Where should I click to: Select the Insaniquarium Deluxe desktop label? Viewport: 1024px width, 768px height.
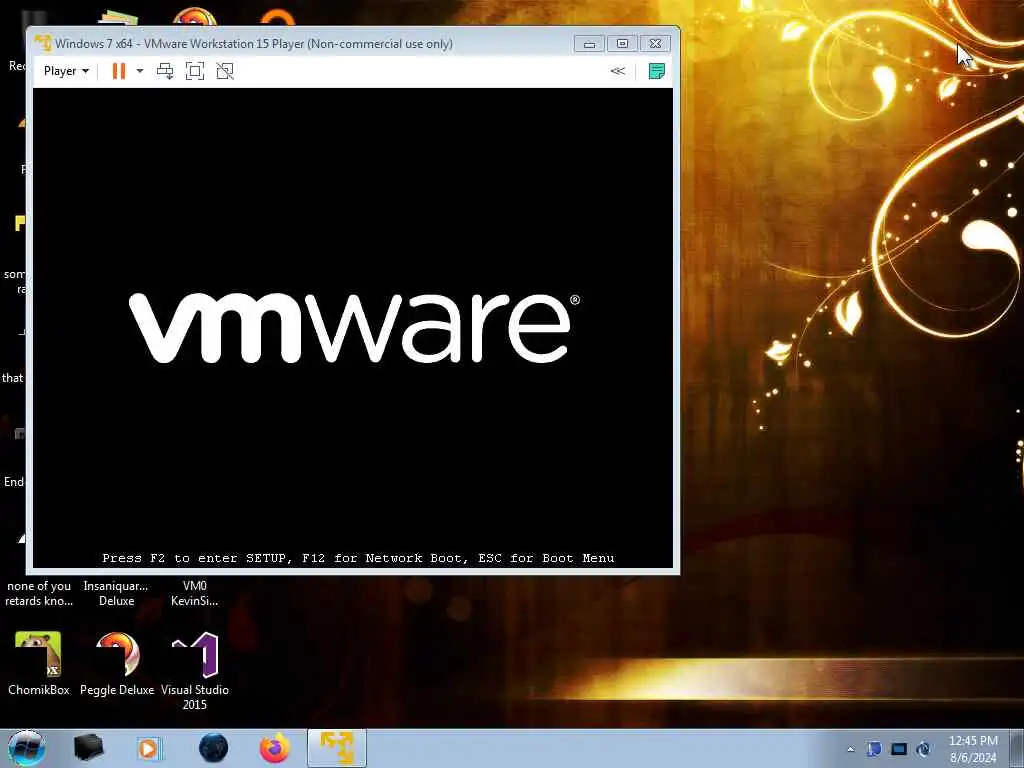(x=116, y=594)
